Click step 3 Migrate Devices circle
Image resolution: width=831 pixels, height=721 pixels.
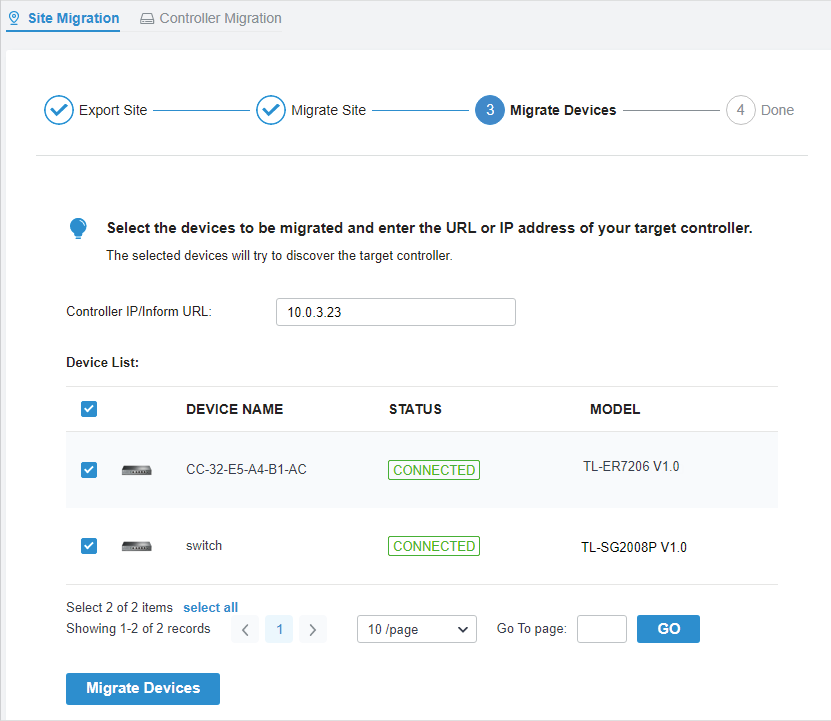pos(490,110)
